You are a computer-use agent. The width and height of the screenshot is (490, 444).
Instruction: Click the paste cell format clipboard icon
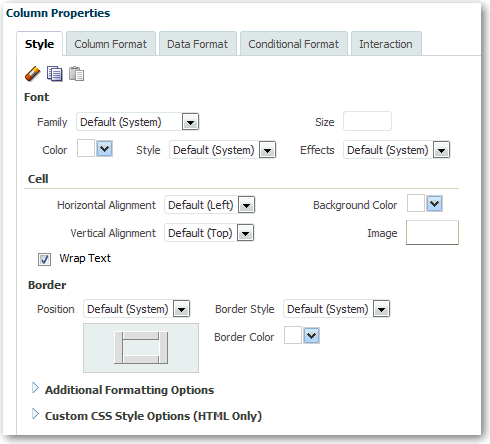pyautogui.click(x=76, y=74)
